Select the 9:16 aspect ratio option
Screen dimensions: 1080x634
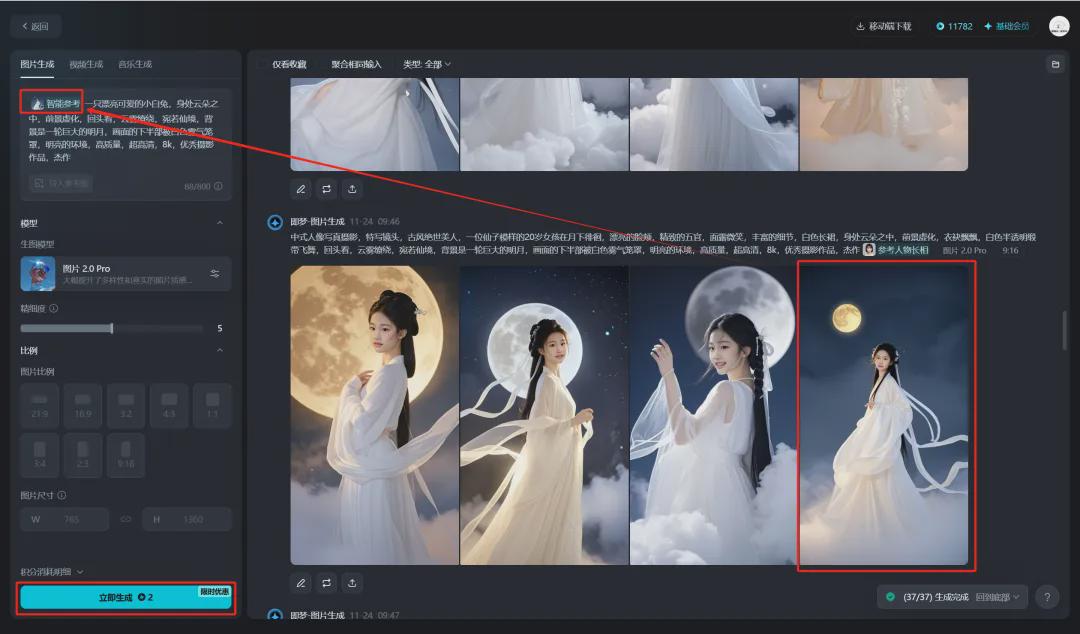point(125,455)
